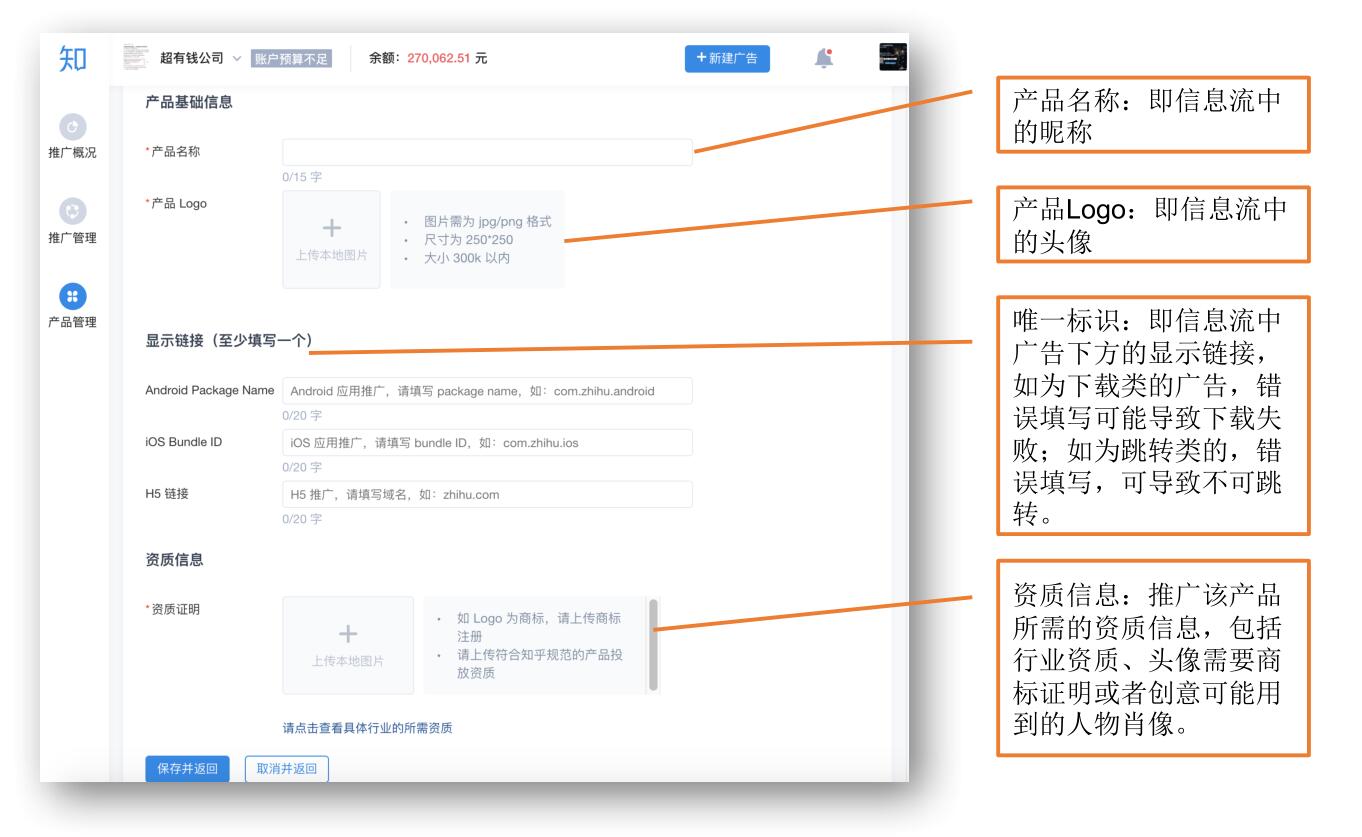1362x837 pixels.
Task: Click the 新建广告 button
Action: point(727,58)
